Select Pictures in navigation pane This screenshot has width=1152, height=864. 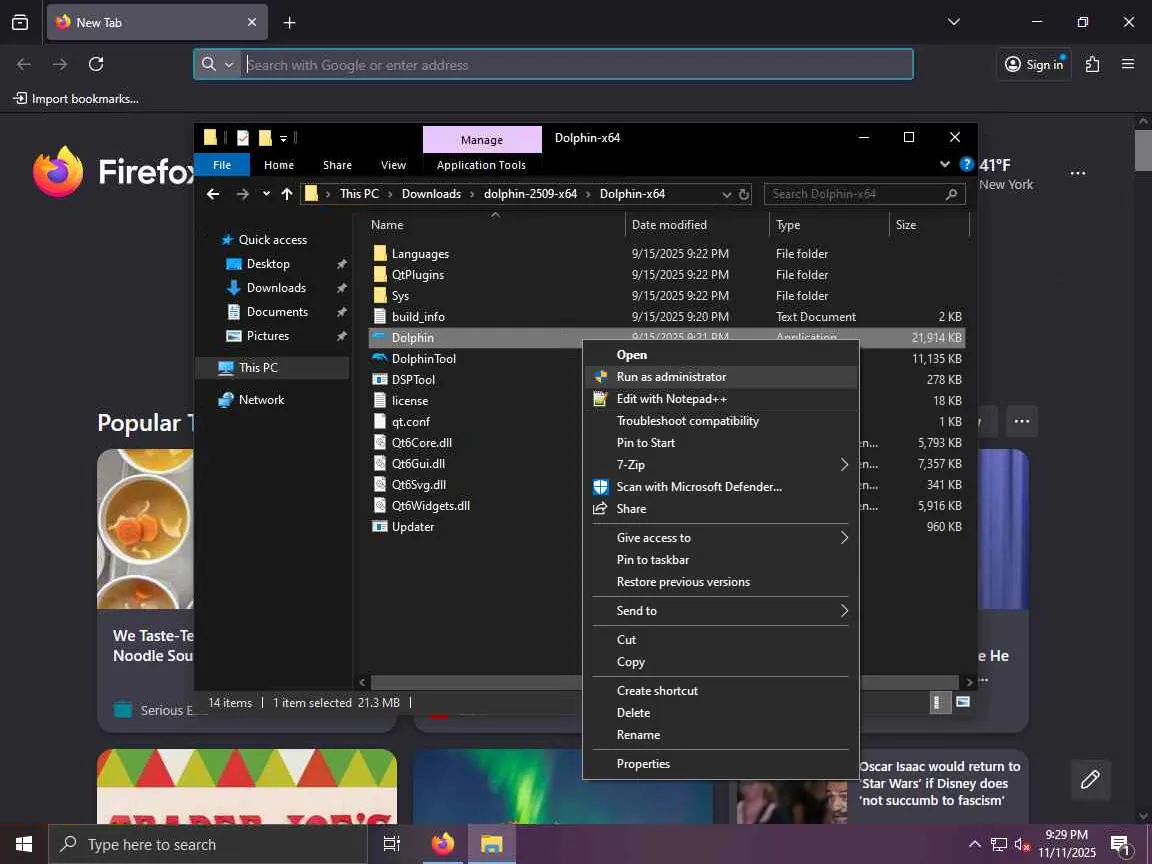point(267,336)
